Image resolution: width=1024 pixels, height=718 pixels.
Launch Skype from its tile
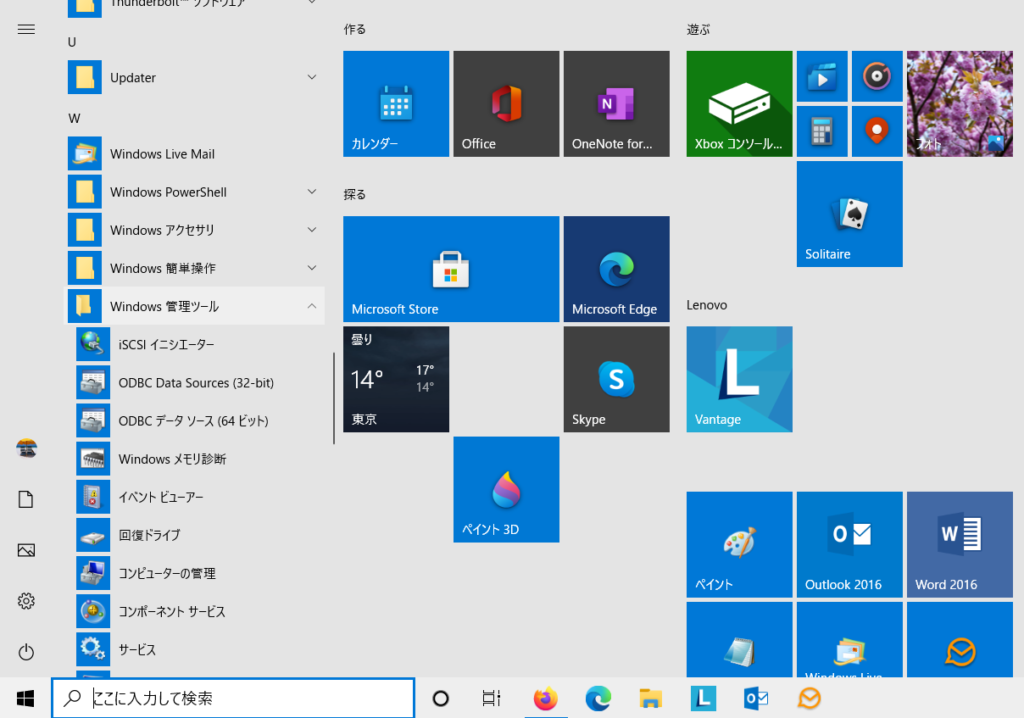[616, 379]
